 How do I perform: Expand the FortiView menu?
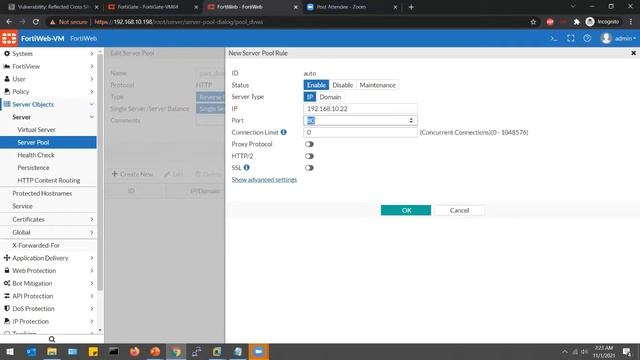[x=48, y=66]
